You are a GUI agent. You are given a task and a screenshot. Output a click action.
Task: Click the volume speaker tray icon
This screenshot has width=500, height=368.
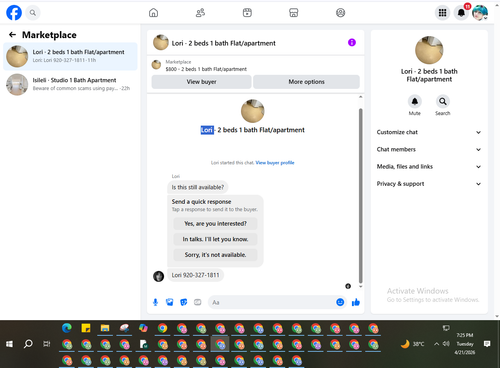coord(446,344)
